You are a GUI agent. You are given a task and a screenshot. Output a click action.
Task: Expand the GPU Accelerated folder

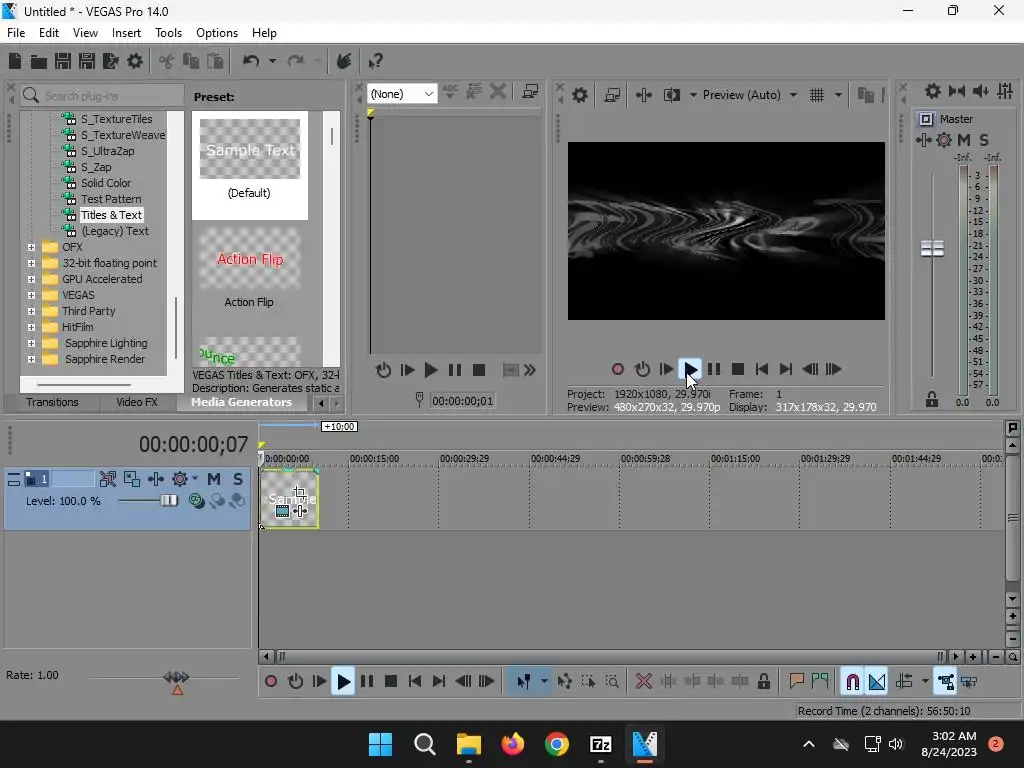point(31,279)
